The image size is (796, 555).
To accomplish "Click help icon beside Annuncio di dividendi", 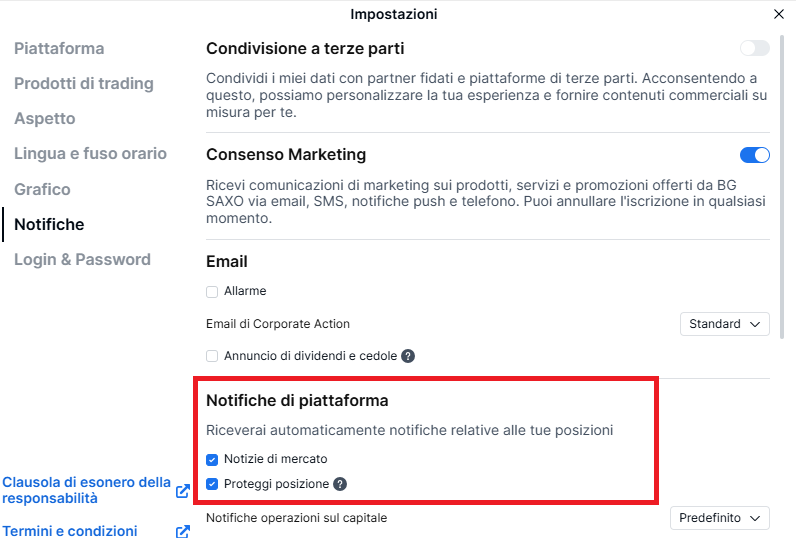I will pos(408,356).
